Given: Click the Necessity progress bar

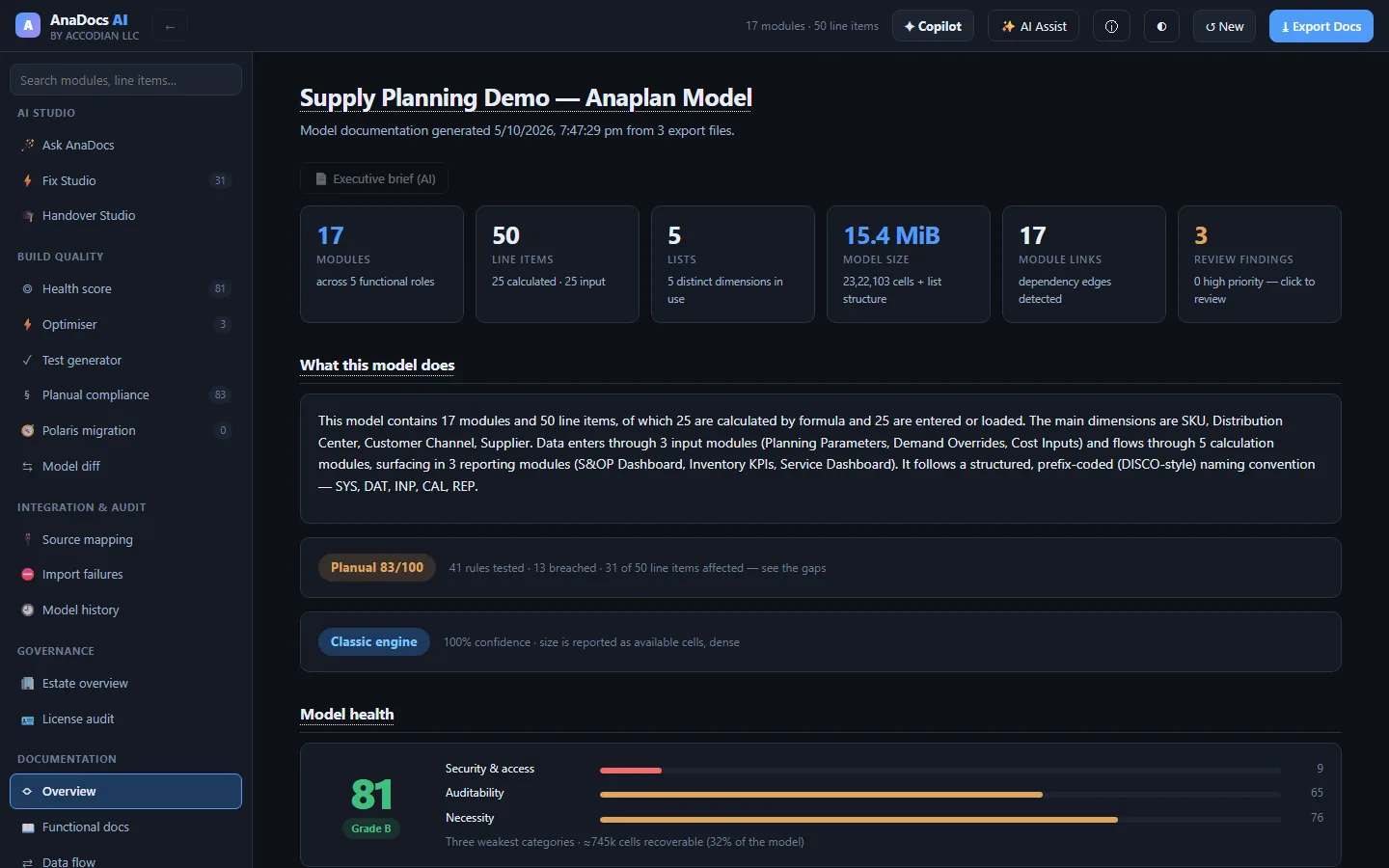Looking at the screenshot, I should [940, 819].
